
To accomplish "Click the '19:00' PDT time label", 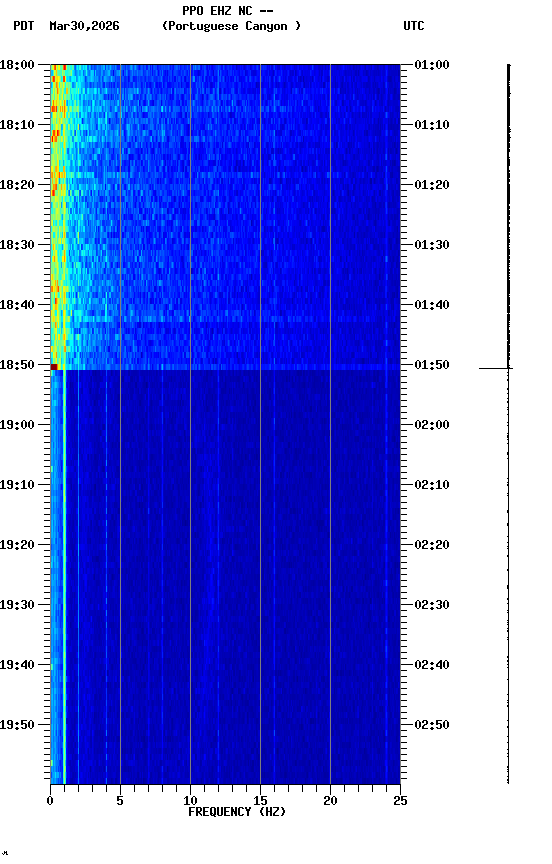I will (17, 425).
